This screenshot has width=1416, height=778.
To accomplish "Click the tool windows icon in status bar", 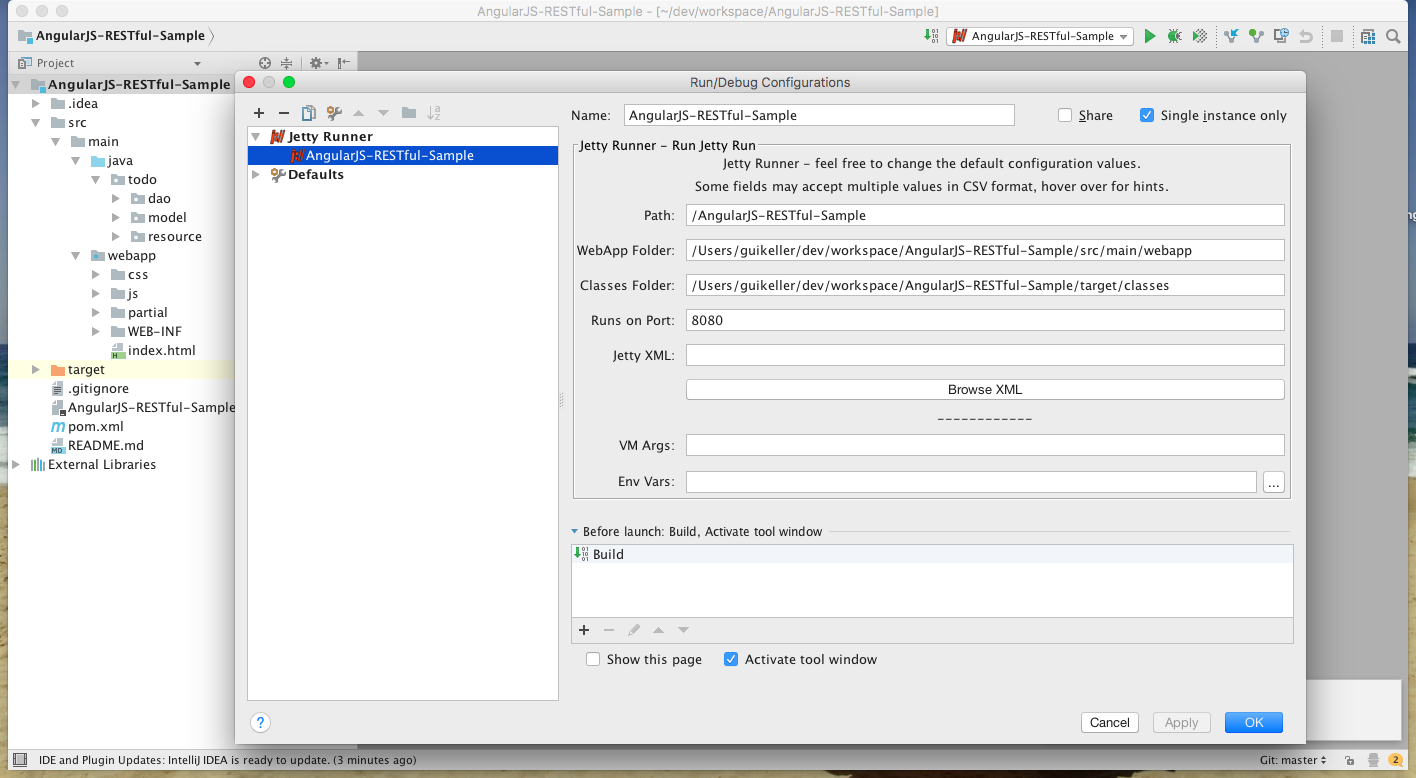I will [x=20, y=760].
